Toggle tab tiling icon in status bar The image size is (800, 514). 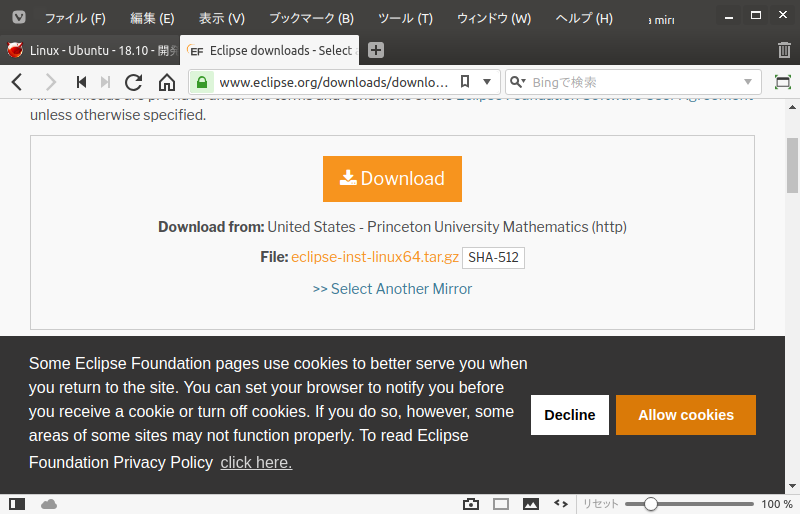[x=501, y=504]
